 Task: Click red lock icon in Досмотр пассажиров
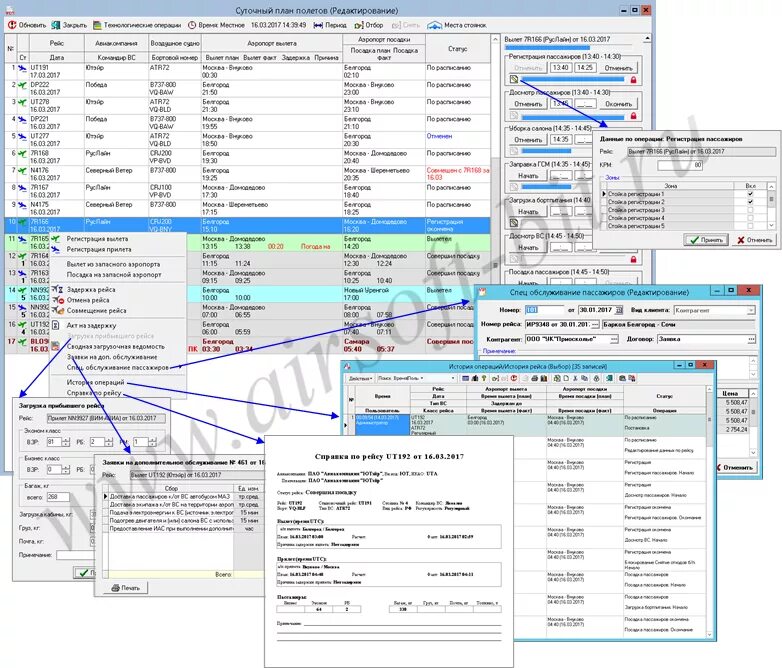[x=633, y=116]
